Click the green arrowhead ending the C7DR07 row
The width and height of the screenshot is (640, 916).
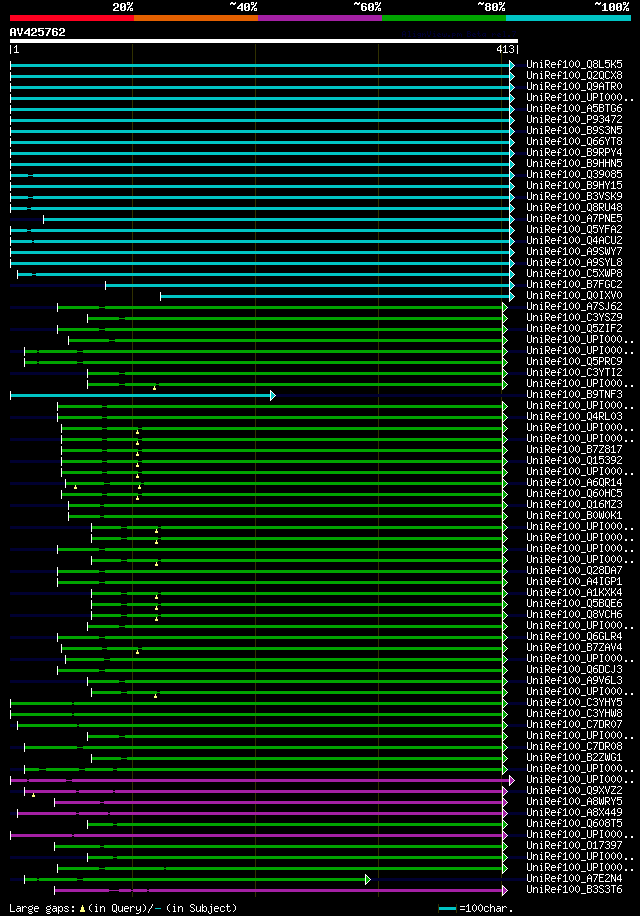(x=505, y=726)
